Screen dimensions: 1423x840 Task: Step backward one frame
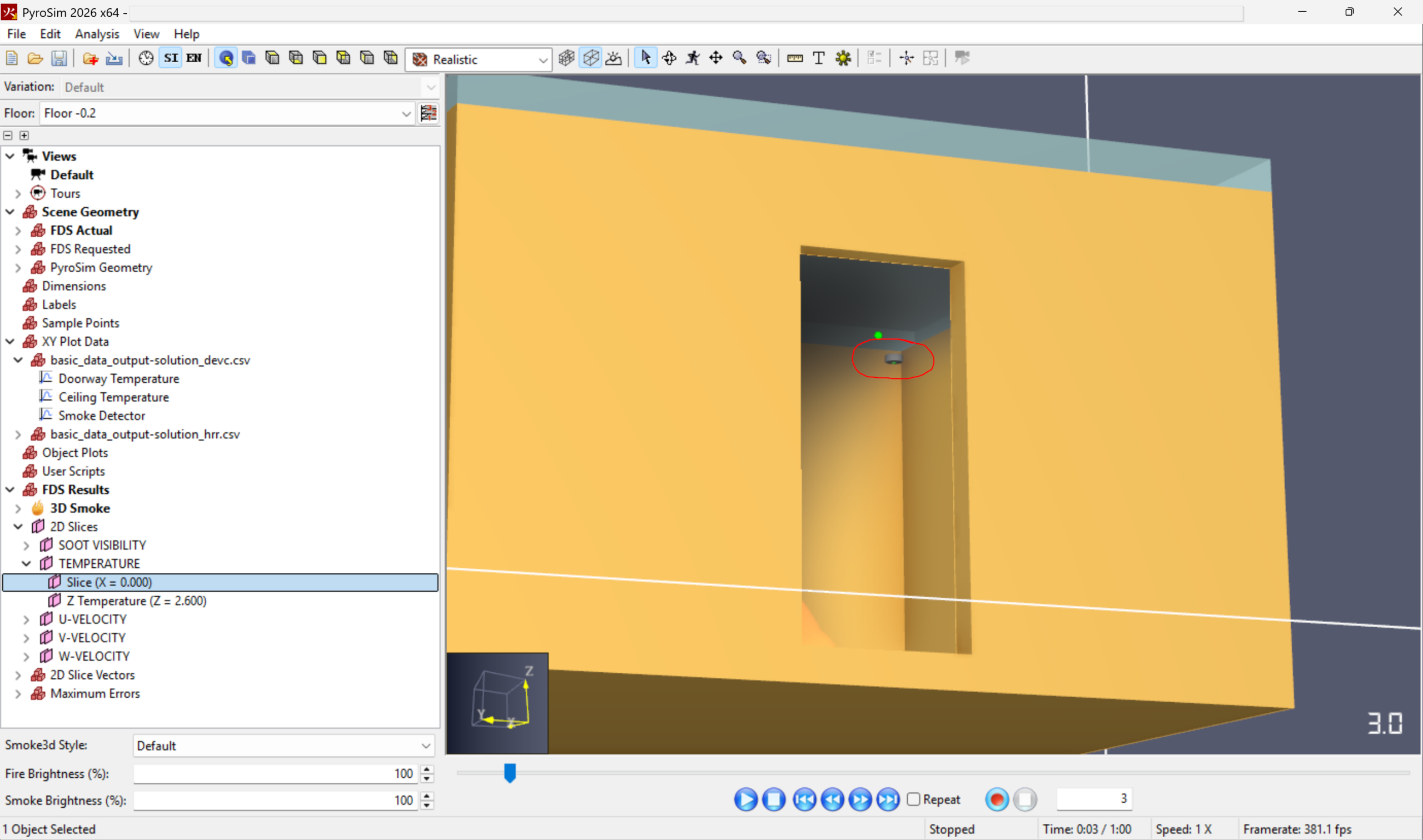832,800
